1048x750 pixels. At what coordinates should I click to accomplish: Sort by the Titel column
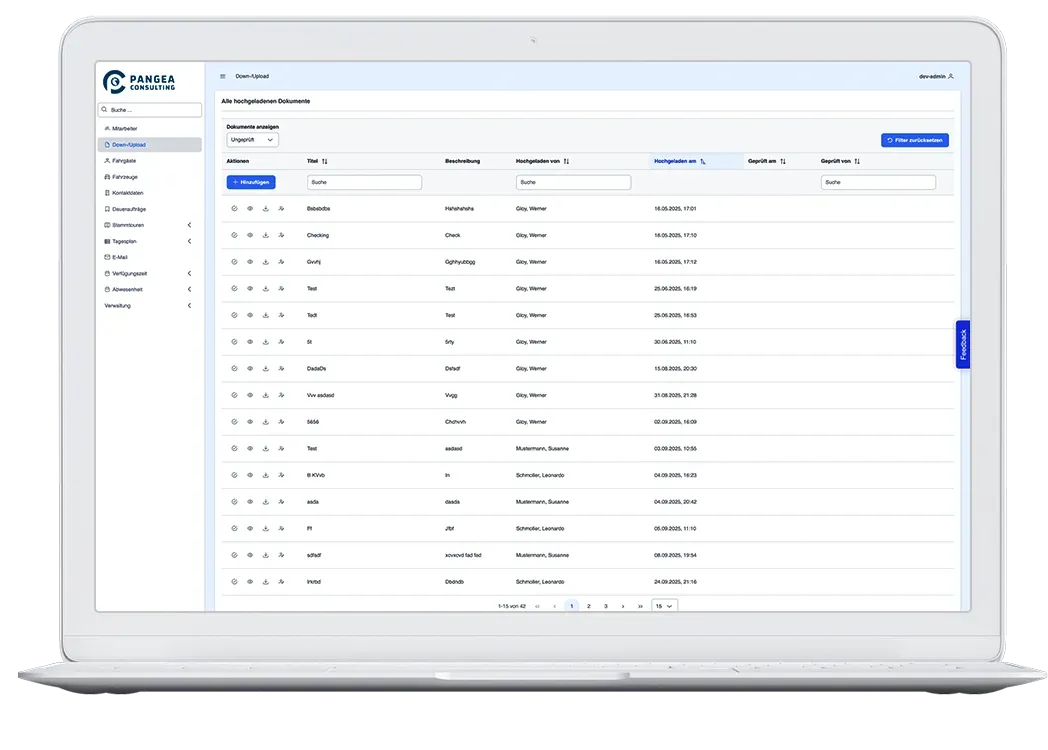pyautogui.click(x=325, y=161)
